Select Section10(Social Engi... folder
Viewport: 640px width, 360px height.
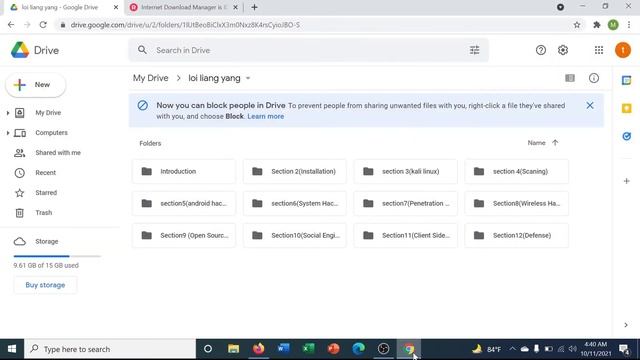click(295, 236)
